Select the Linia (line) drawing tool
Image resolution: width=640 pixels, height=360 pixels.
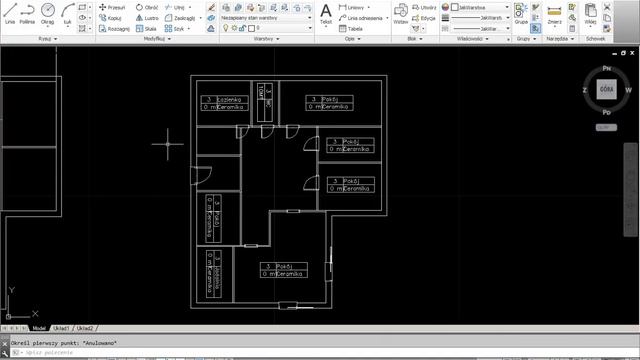[x=10, y=13]
